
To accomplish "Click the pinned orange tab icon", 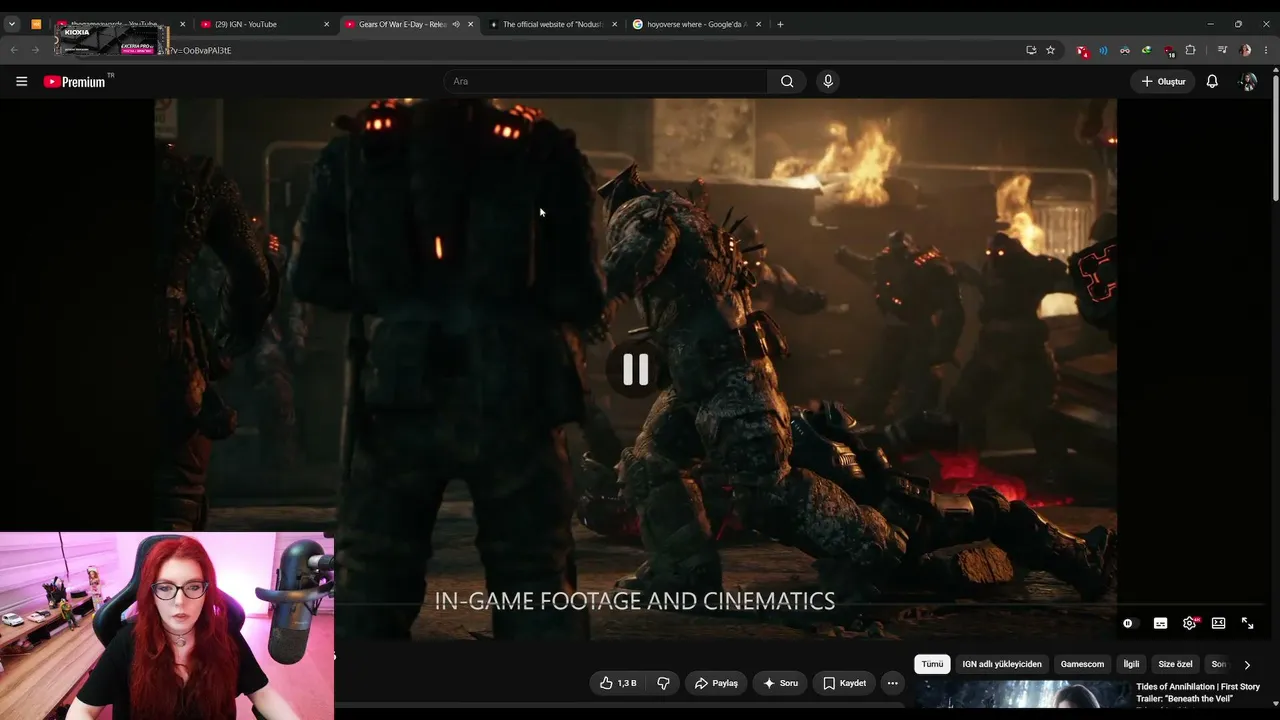I will (36, 24).
